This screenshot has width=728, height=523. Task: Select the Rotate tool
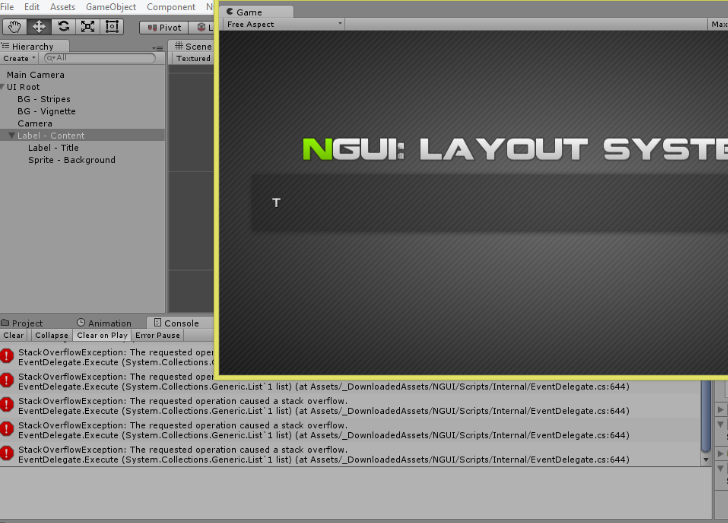(63, 27)
